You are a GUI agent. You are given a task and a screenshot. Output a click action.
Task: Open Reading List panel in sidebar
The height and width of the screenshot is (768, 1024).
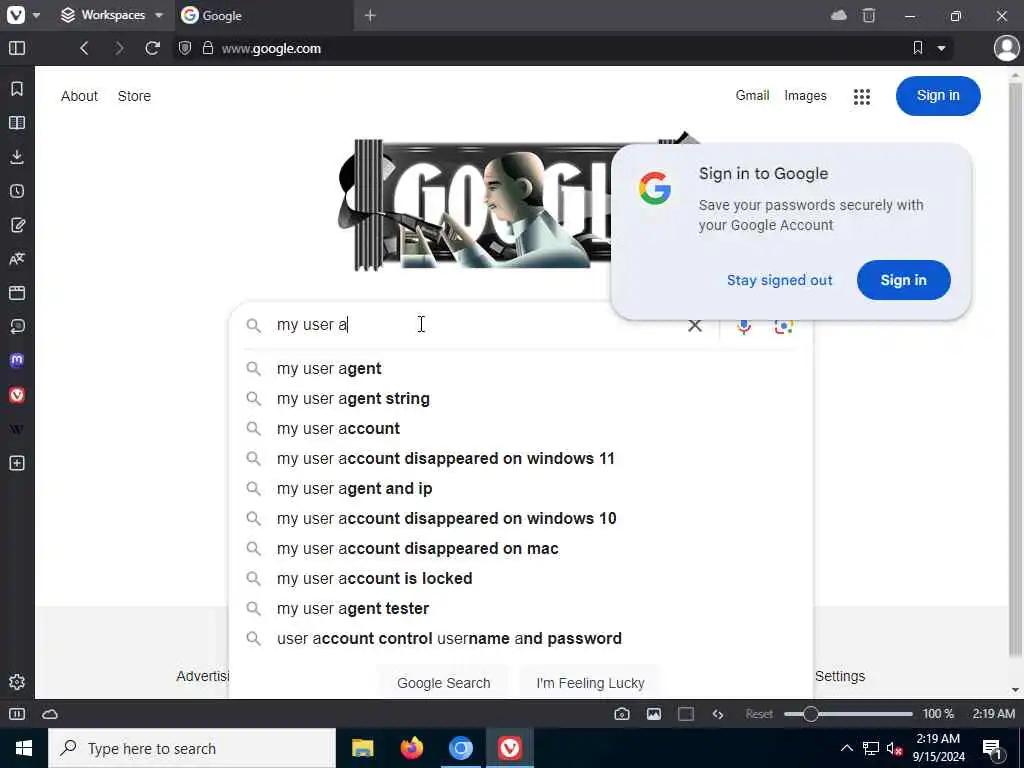click(17, 123)
